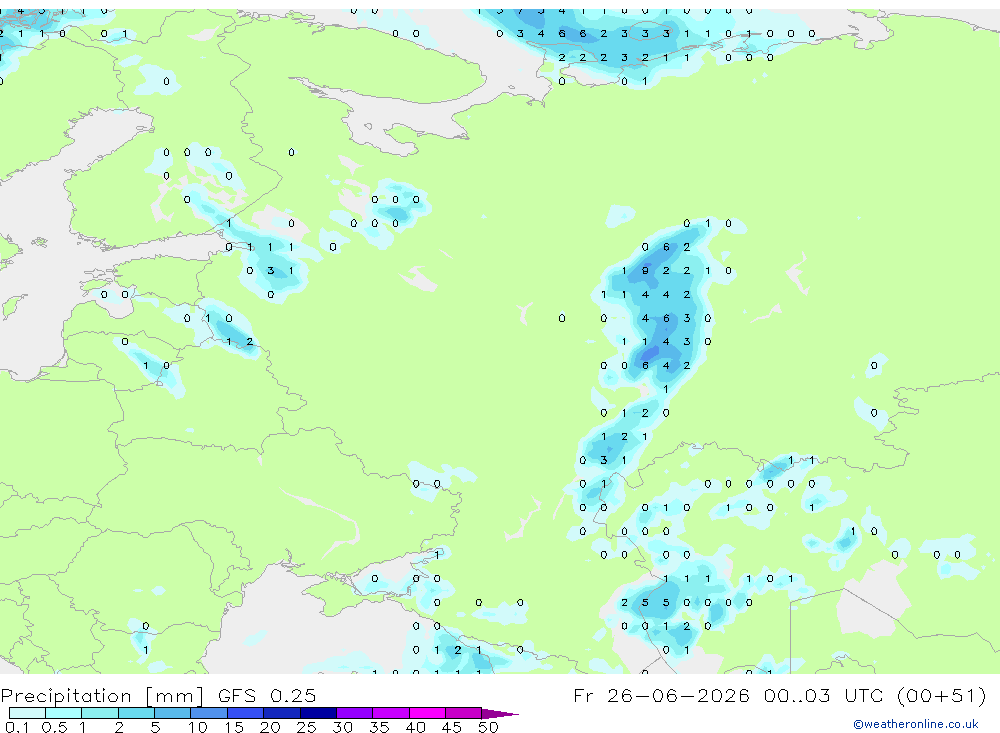Click the '30' legend scale label
1000x733 pixels.
click(x=342, y=727)
